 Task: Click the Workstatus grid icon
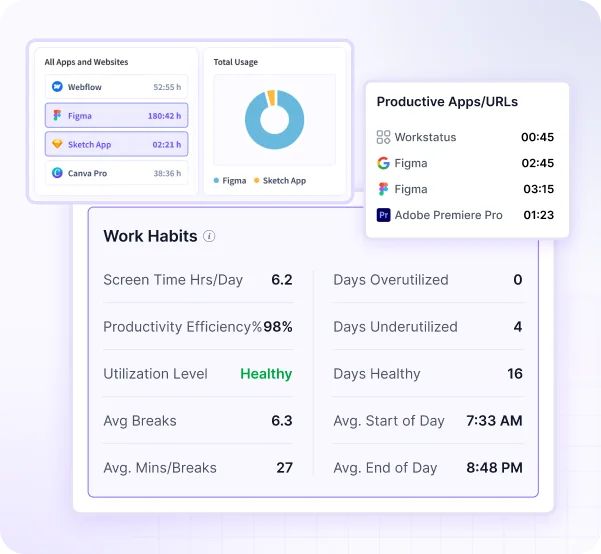(x=383, y=137)
